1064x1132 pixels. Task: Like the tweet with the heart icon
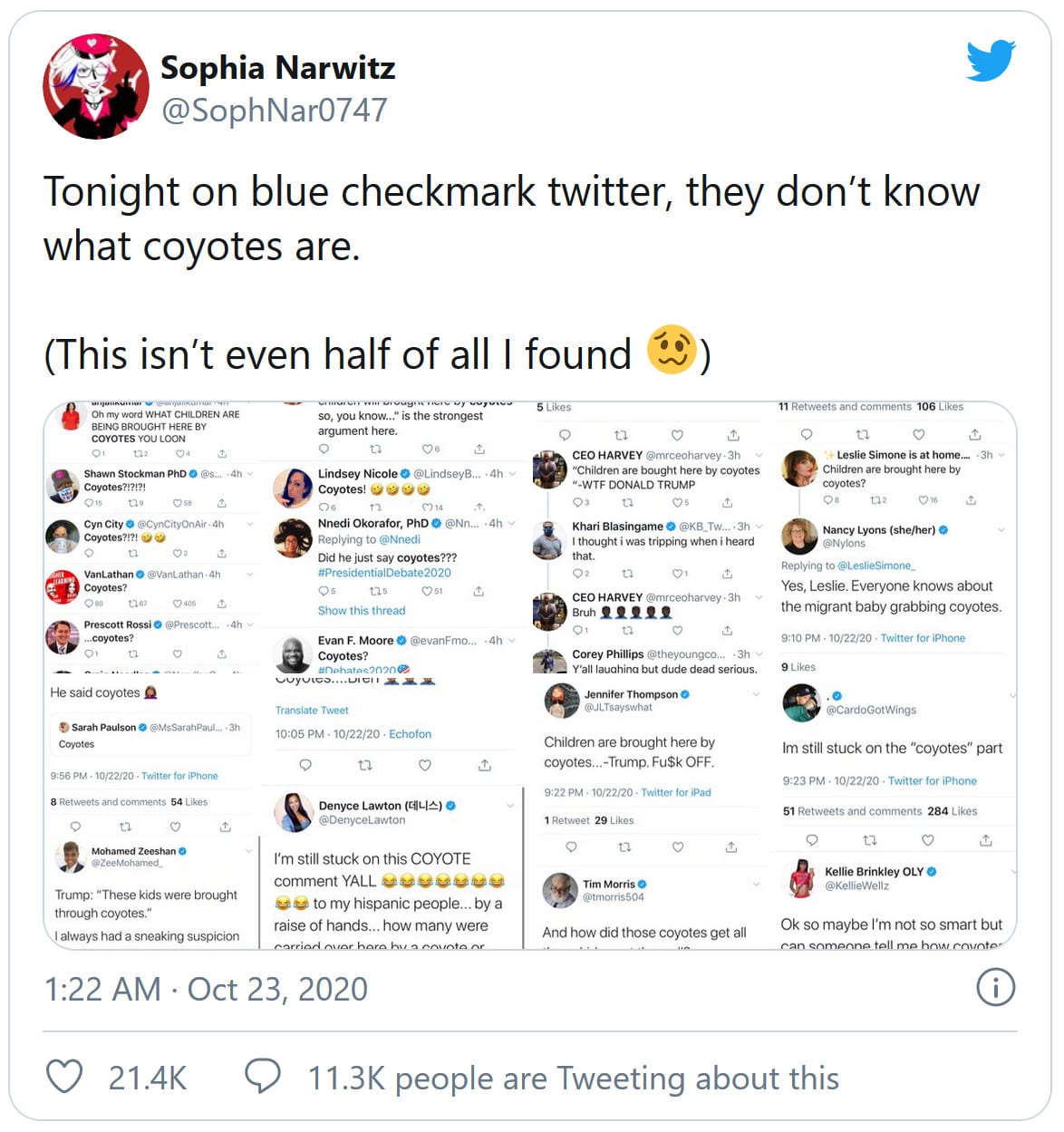coord(64,1077)
